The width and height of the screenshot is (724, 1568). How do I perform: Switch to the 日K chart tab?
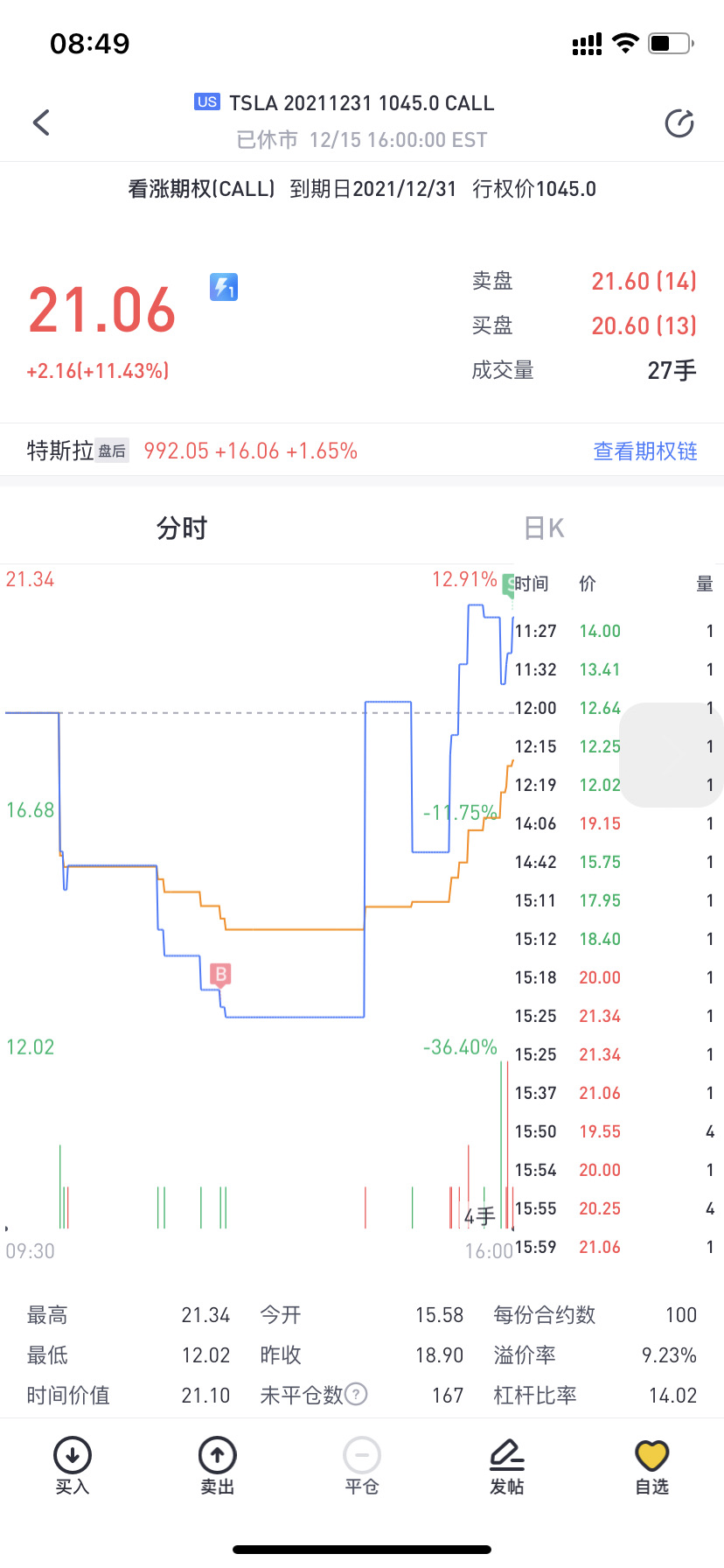click(x=543, y=528)
